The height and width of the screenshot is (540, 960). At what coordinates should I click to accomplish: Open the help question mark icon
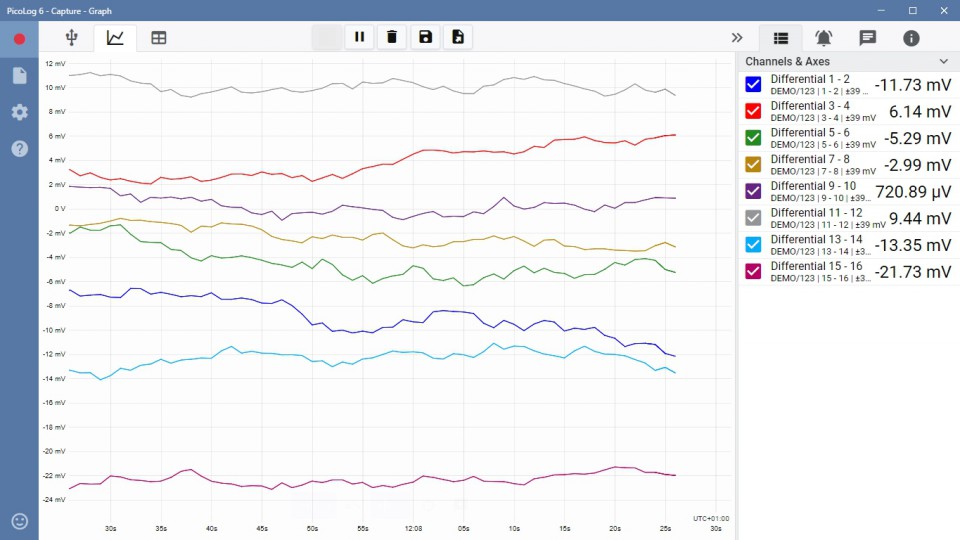(x=19, y=149)
